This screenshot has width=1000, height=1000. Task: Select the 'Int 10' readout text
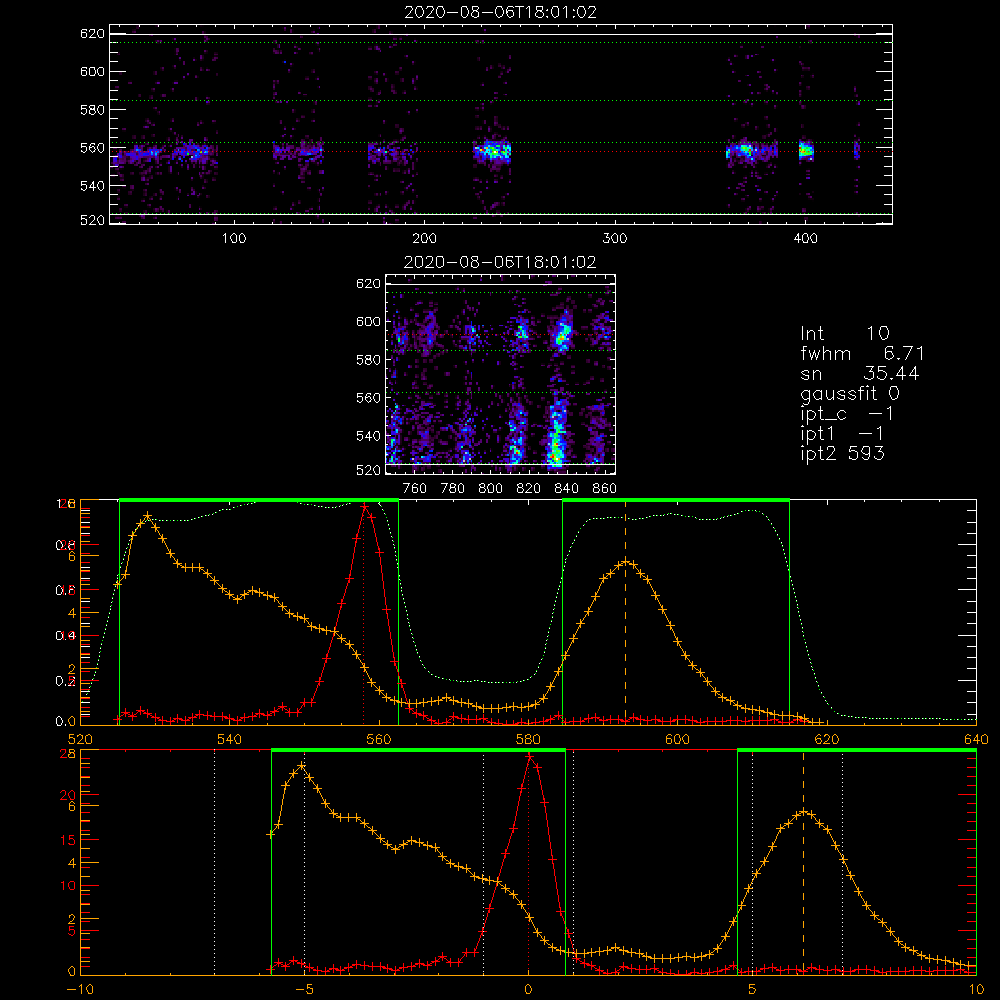pyautogui.click(x=844, y=333)
